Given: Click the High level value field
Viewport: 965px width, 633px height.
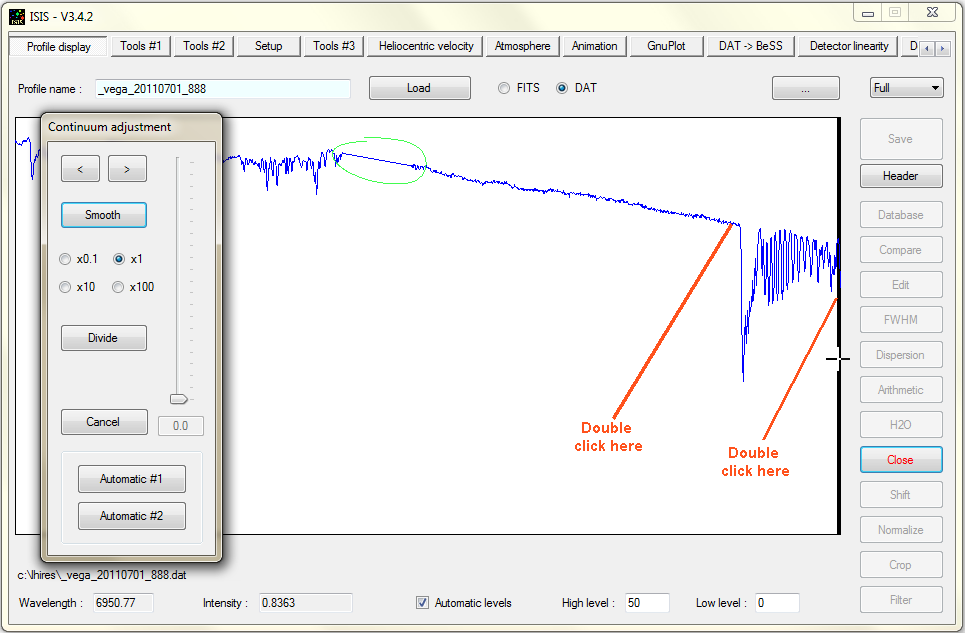Looking at the screenshot, I should 647,603.
